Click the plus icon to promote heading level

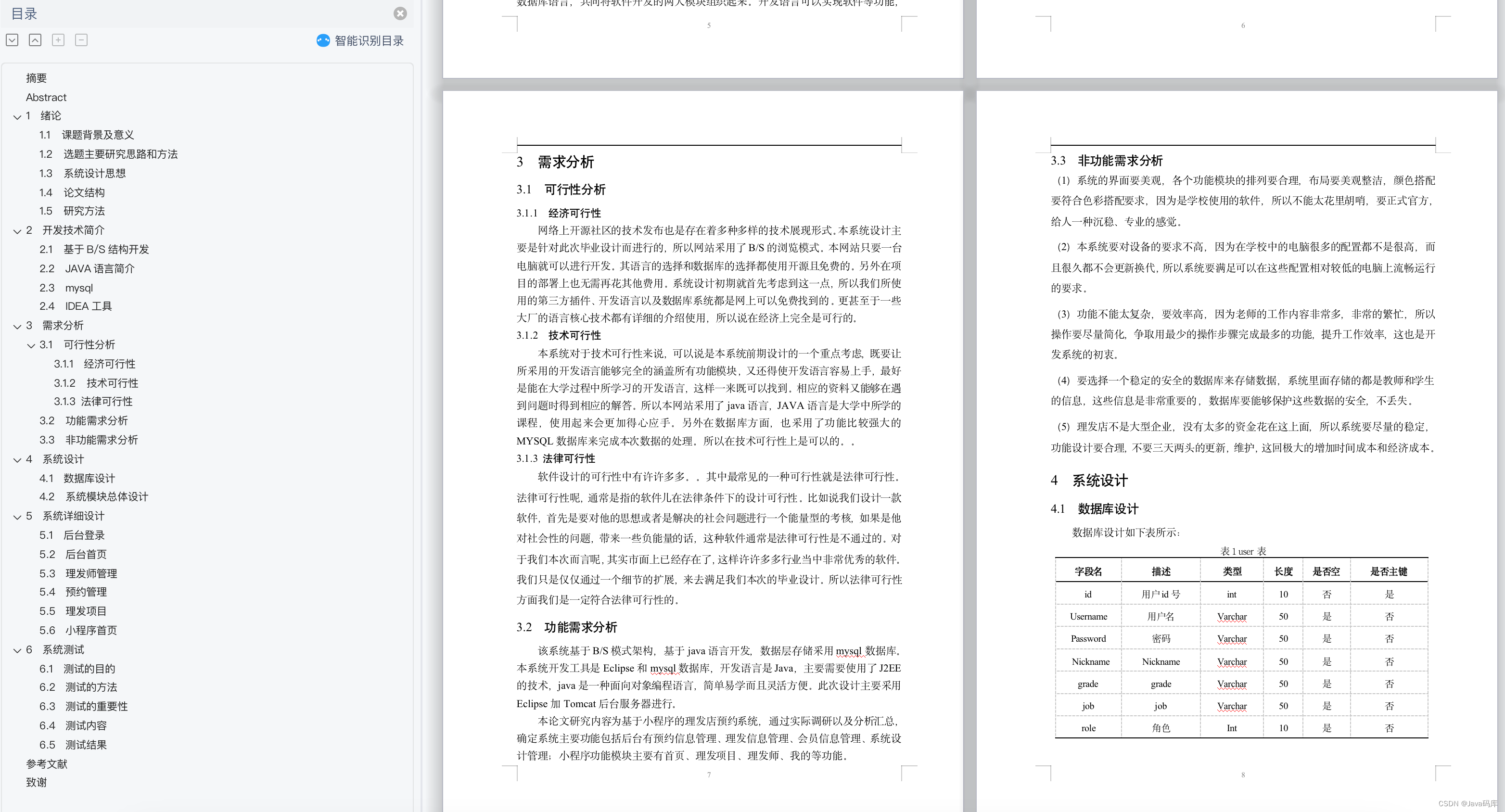click(x=58, y=40)
